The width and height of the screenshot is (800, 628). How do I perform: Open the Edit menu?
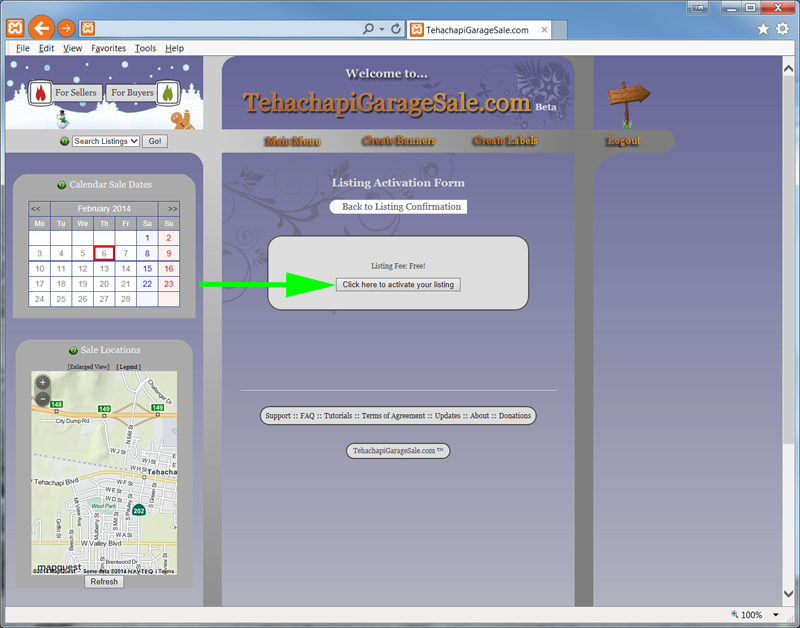click(x=46, y=48)
